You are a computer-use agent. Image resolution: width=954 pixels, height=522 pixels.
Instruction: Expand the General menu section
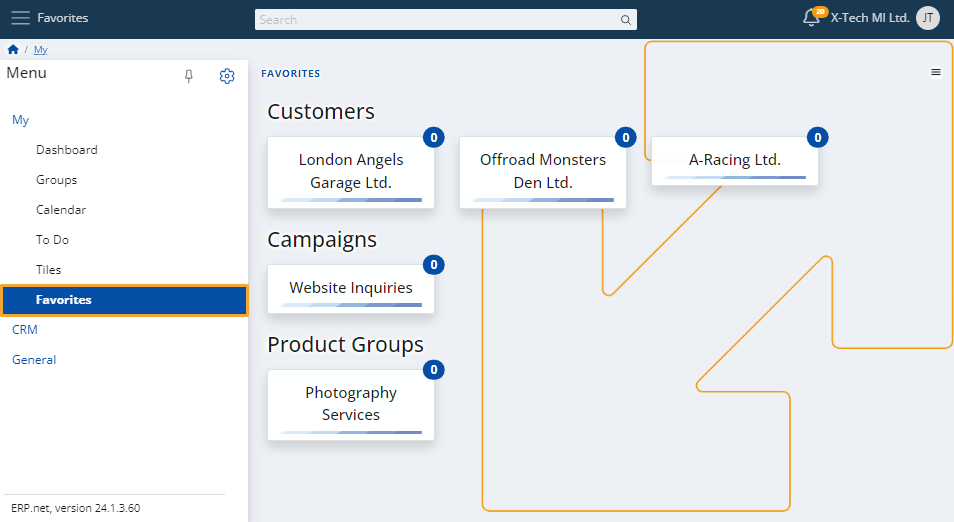[34, 359]
